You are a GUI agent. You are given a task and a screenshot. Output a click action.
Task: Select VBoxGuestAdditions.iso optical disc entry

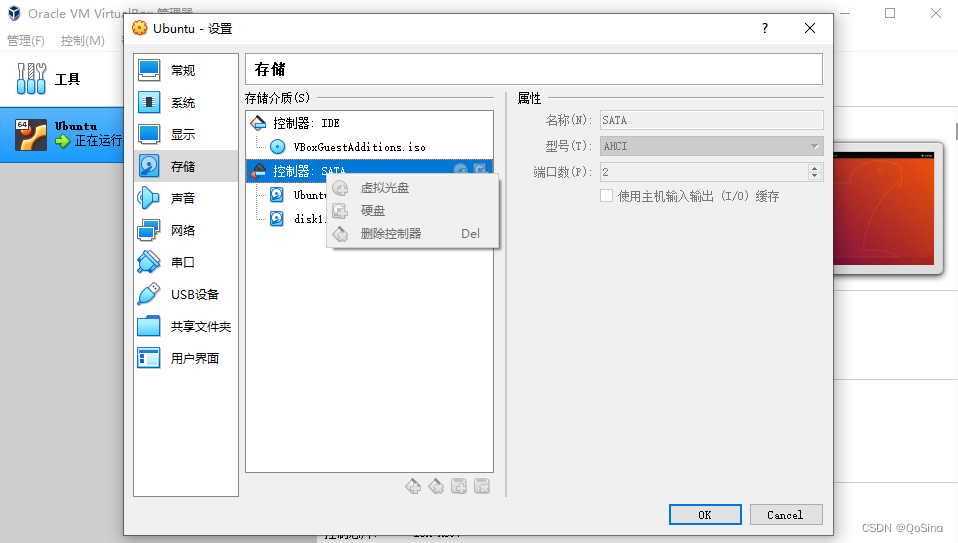click(x=369, y=147)
